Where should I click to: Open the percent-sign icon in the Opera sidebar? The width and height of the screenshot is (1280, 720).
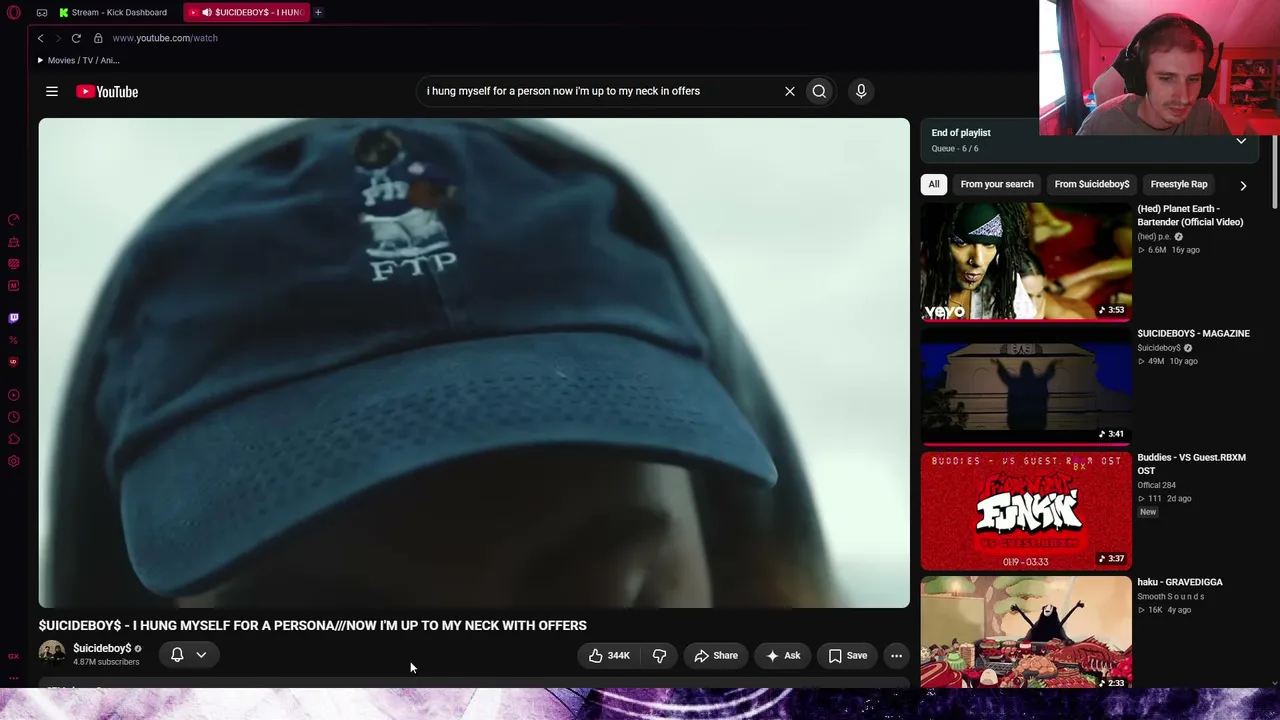[14, 340]
